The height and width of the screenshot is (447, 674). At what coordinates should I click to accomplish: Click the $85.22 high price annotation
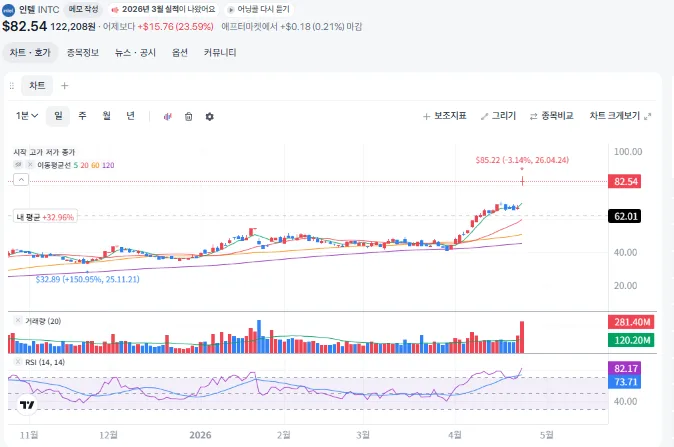point(522,160)
